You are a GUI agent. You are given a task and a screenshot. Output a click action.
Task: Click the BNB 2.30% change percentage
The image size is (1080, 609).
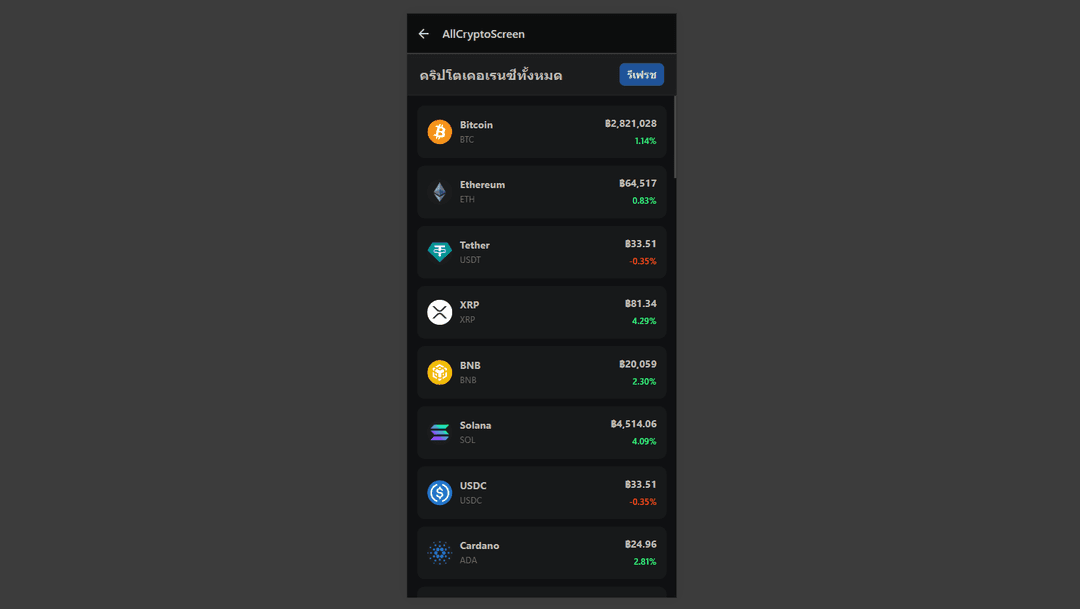click(644, 381)
